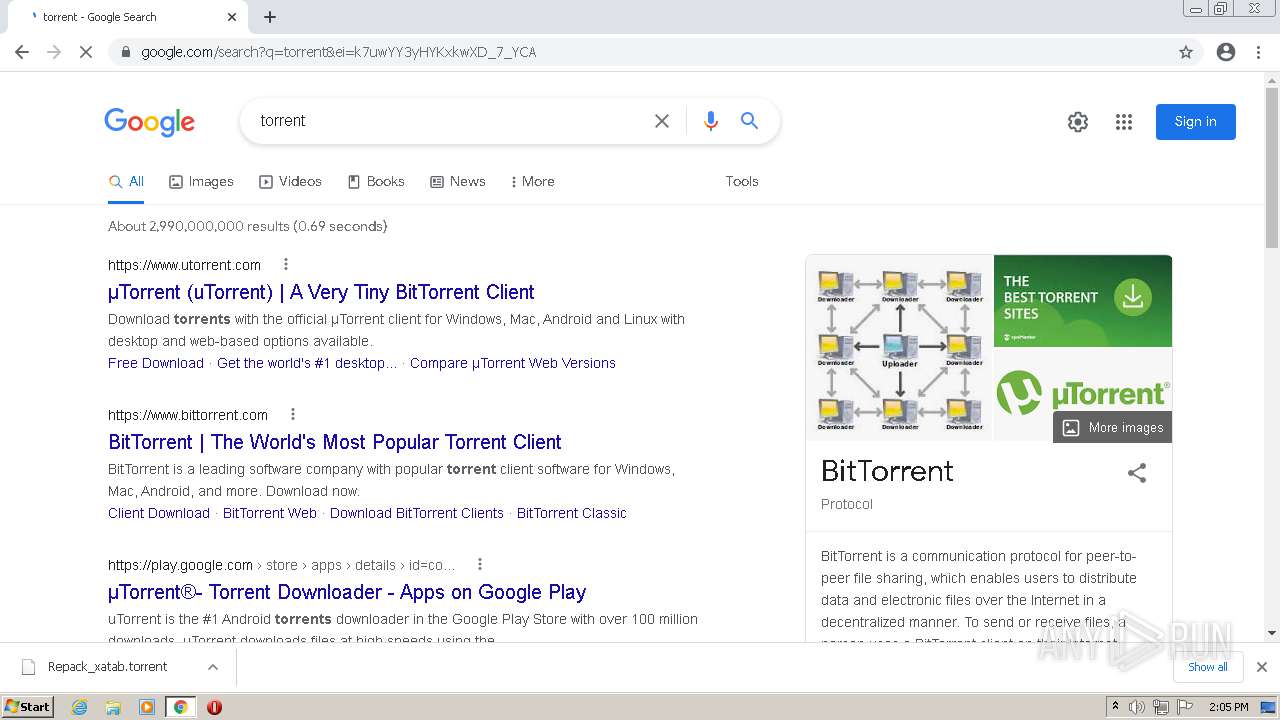The height and width of the screenshot is (720, 1280).
Task: Open the search Tools options
Action: (x=742, y=182)
